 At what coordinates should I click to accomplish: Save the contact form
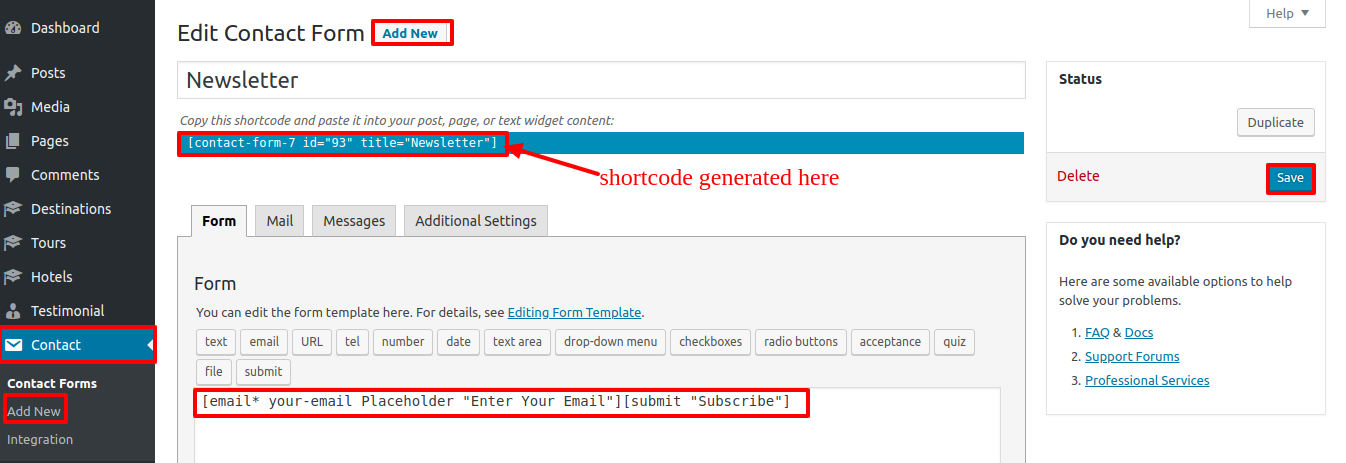[x=1290, y=178]
